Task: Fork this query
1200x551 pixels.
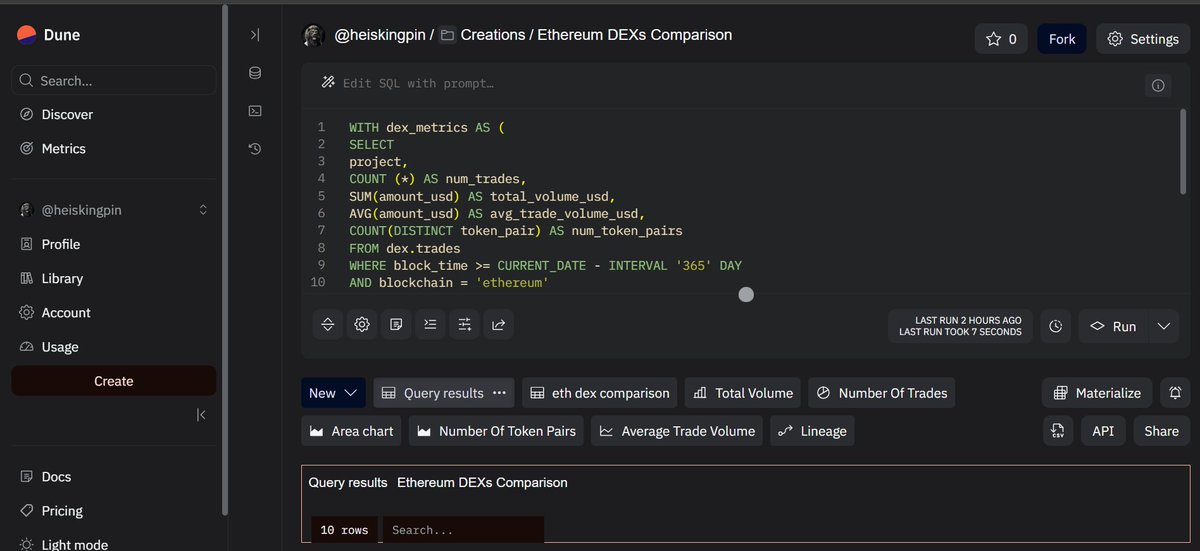Action: [1062, 39]
